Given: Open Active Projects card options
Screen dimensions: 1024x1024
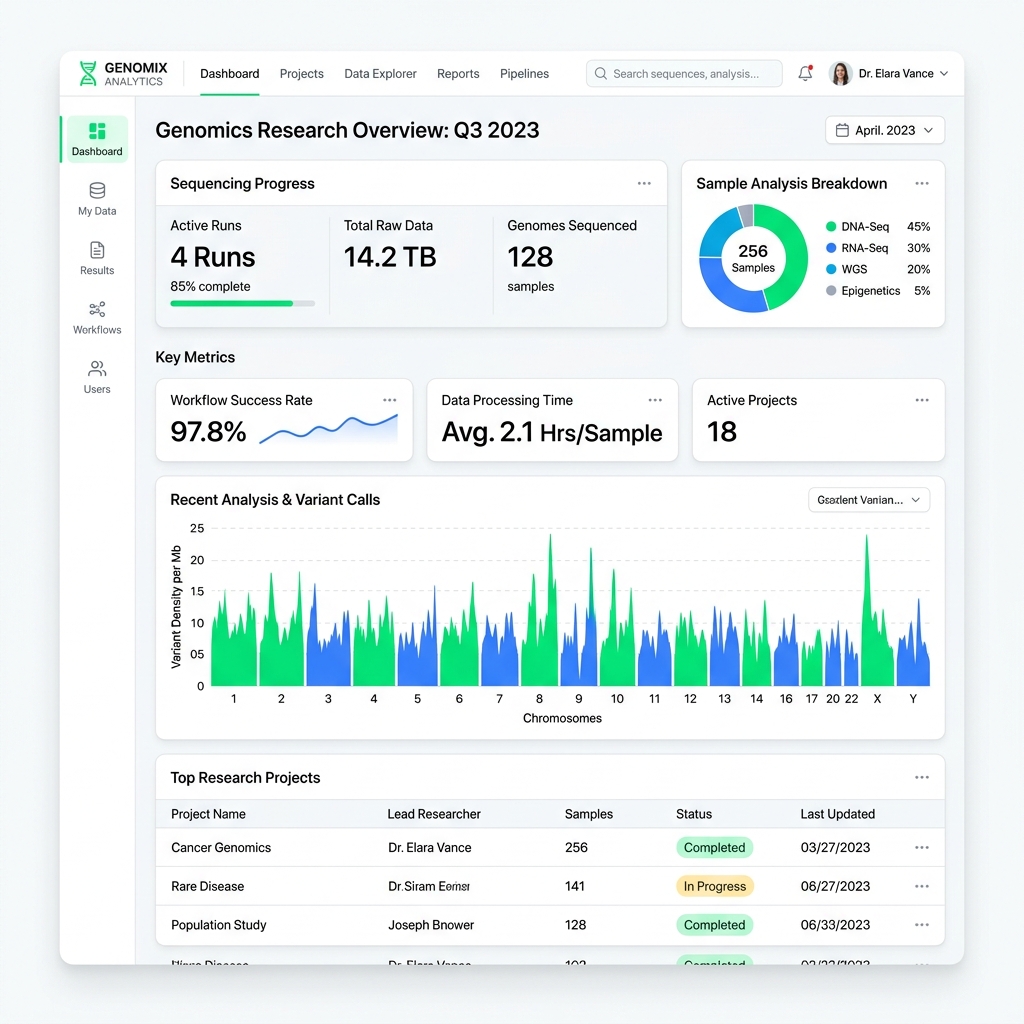Looking at the screenshot, I should pyautogui.click(x=922, y=400).
